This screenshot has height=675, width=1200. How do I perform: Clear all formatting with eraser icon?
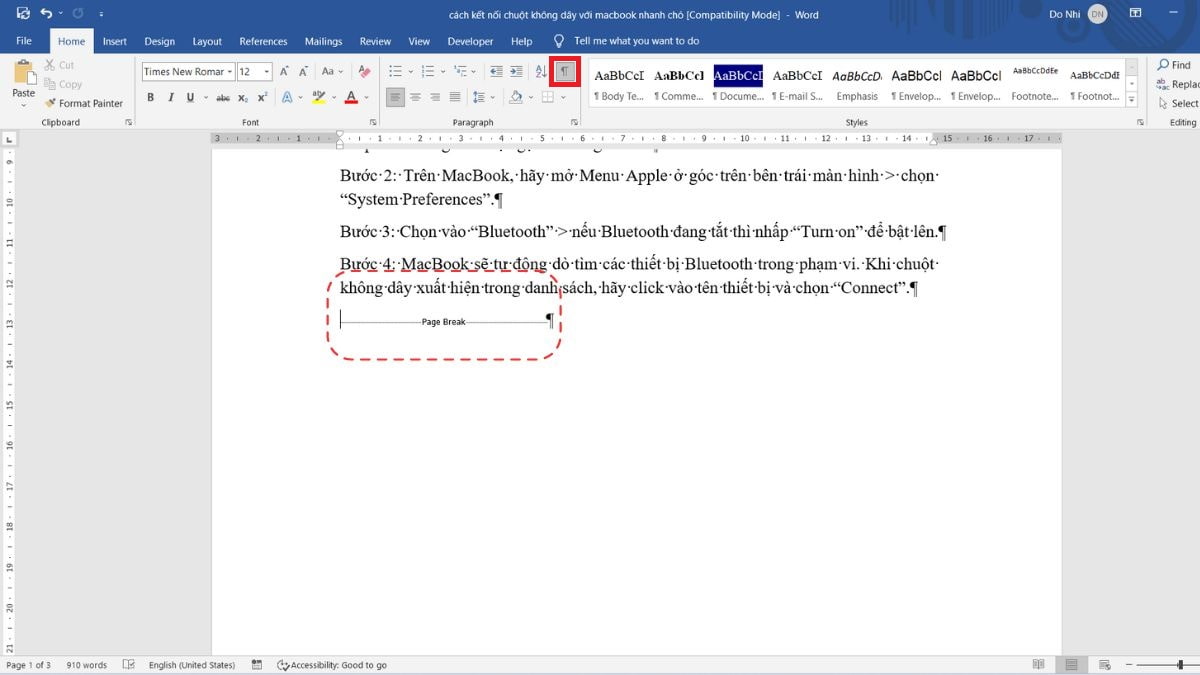[x=362, y=71]
